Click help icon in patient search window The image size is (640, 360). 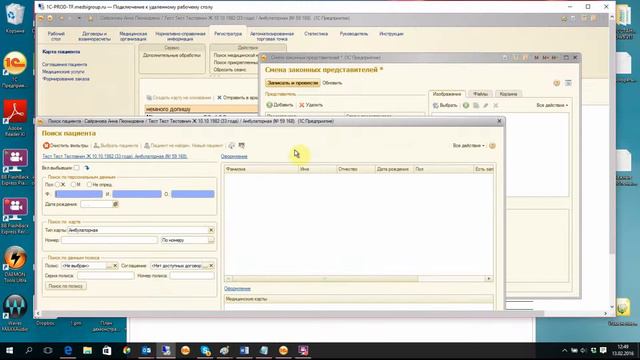pyautogui.click(x=492, y=146)
